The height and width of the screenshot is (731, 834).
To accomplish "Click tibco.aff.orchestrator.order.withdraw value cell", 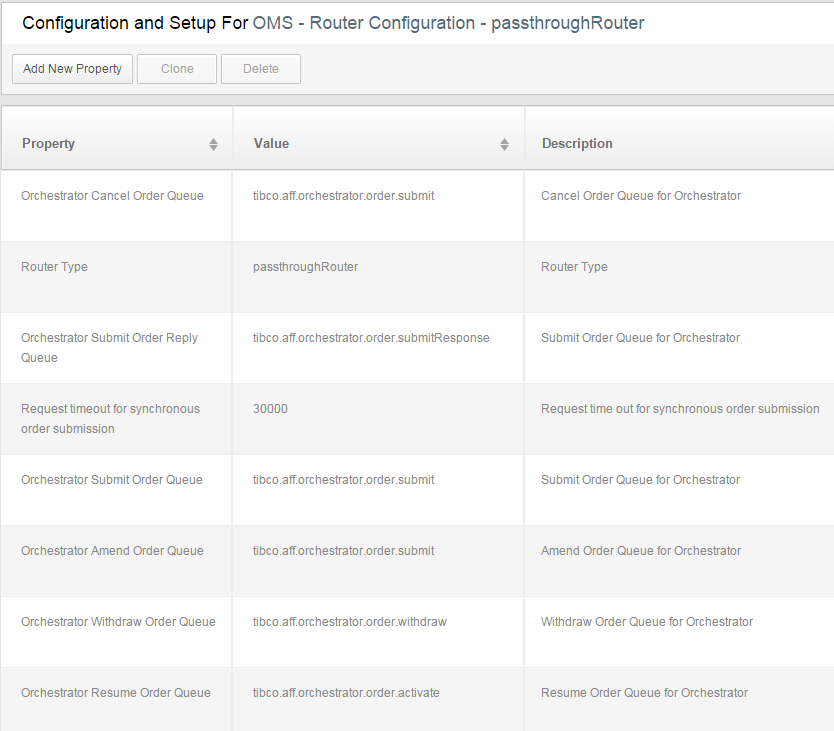I will point(350,622).
